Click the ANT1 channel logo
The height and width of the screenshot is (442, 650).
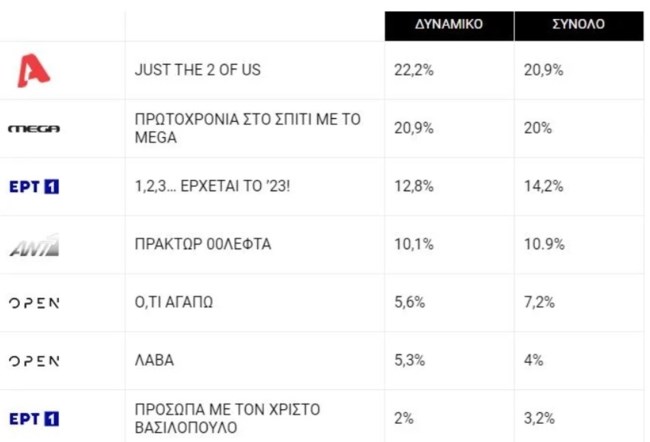pos(34,244)
